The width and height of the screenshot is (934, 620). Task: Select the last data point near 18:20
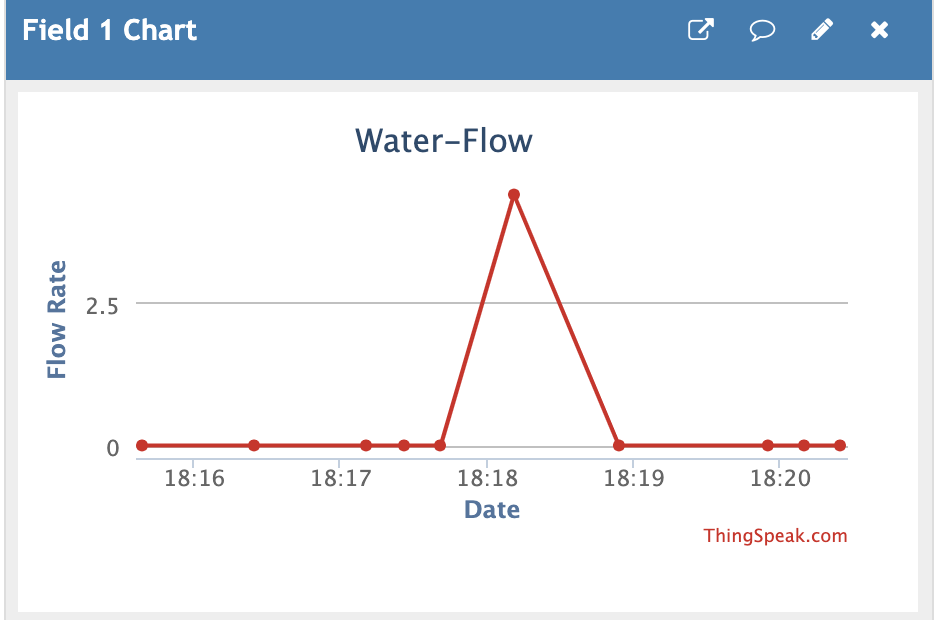tap(839, 445)
